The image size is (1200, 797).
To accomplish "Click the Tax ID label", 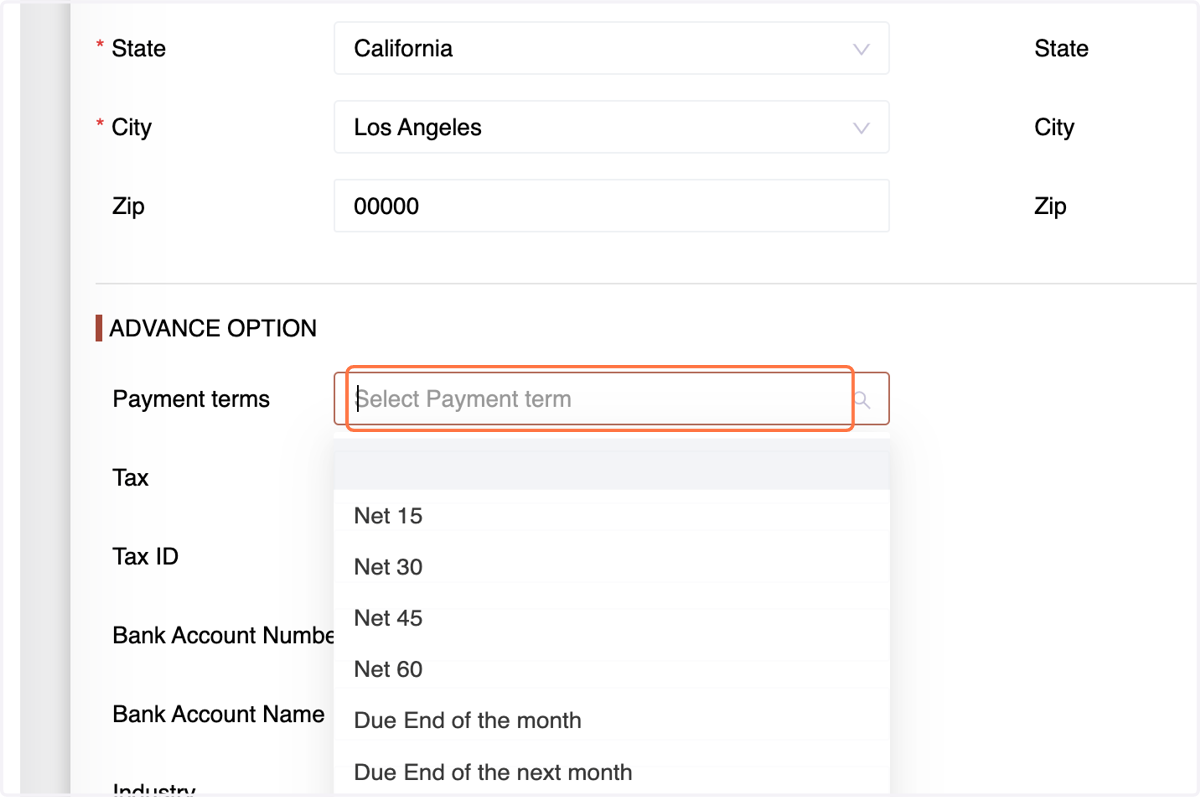I will click(146, 556).
